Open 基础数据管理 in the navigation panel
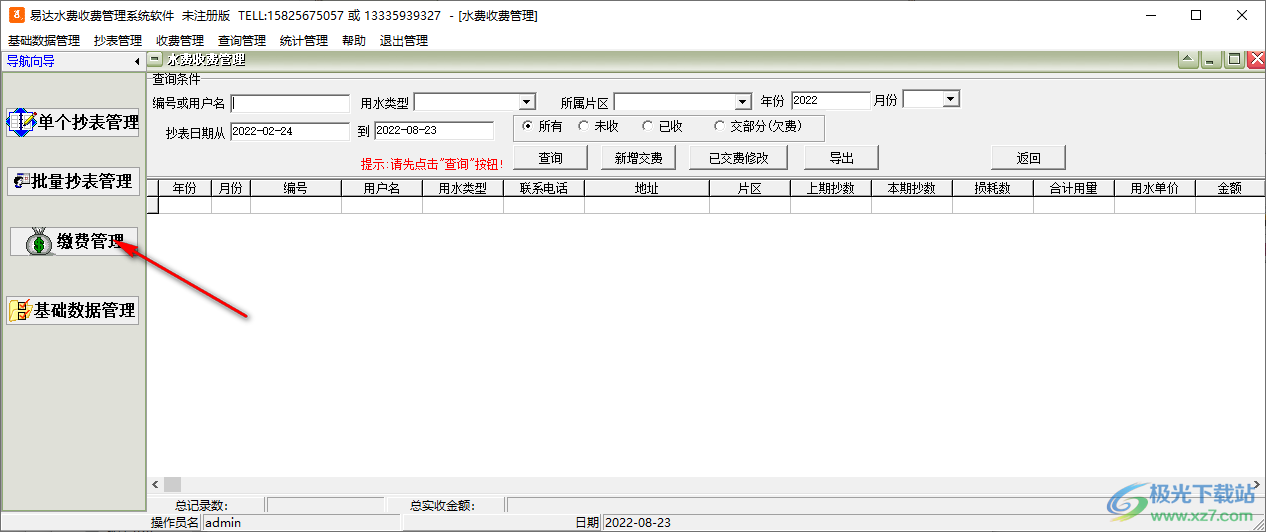 tap(73, 310)
